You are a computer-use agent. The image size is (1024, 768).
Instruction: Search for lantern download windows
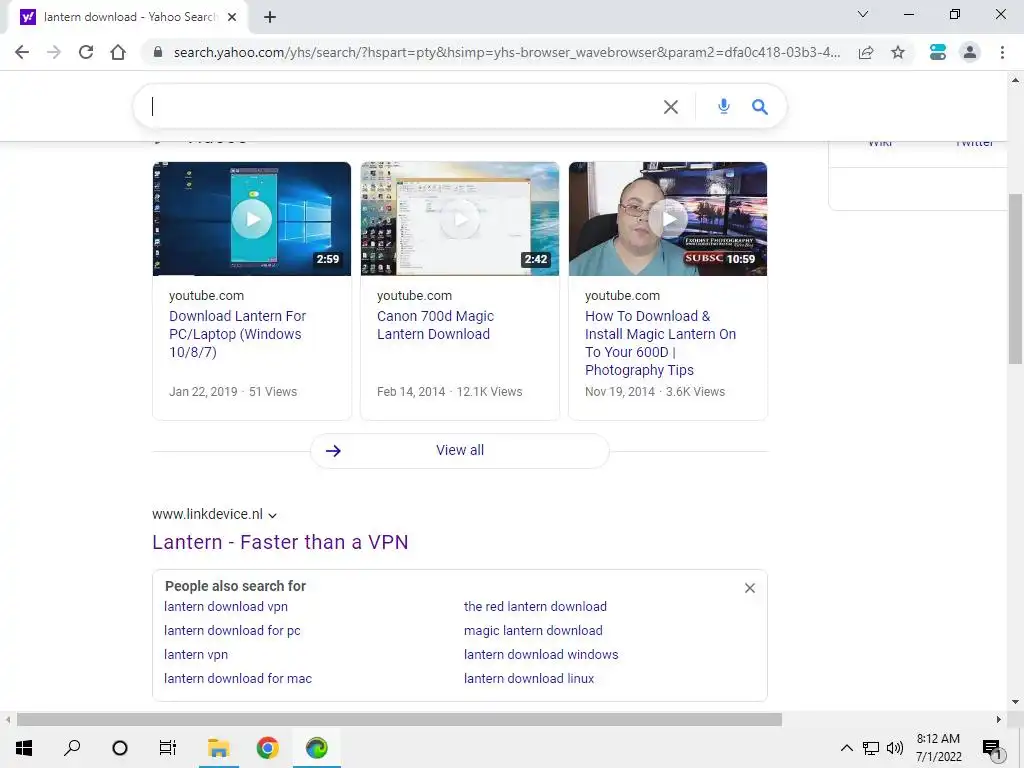[541, 655]
